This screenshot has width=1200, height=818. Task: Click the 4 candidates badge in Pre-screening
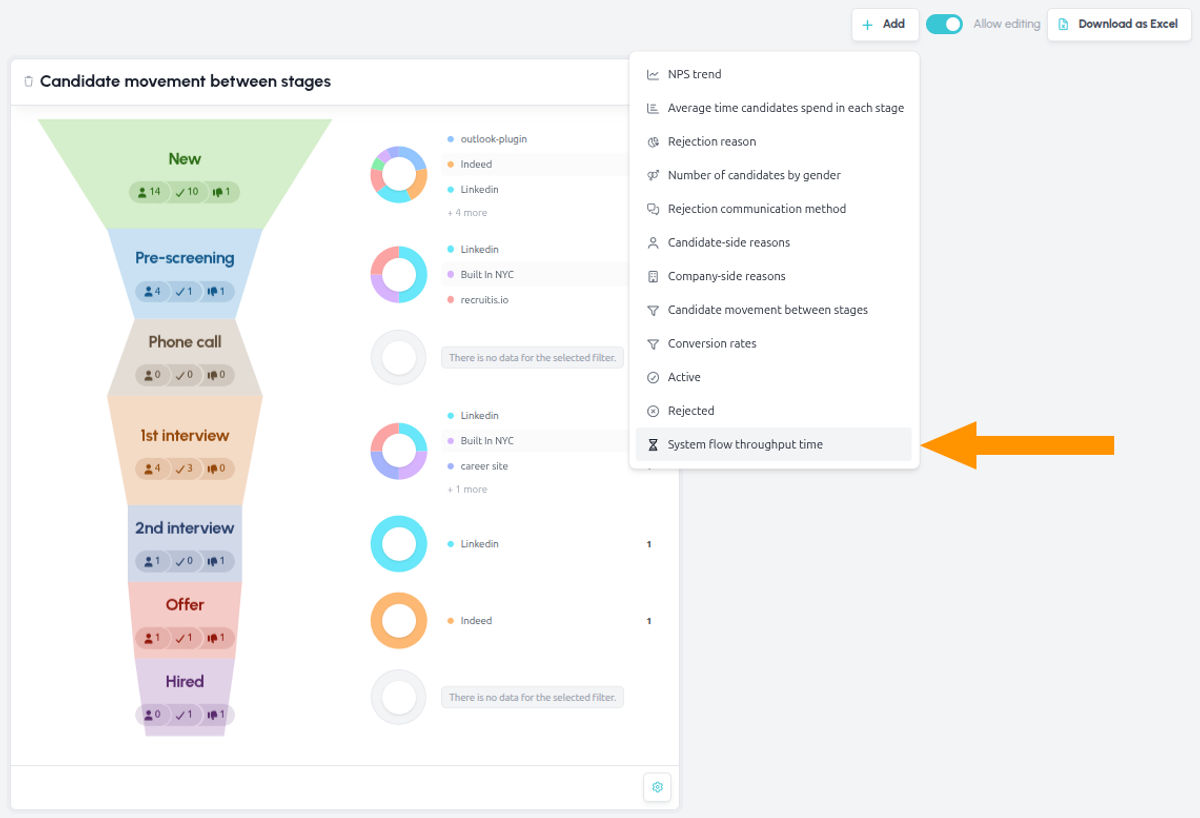pos(153,292)
